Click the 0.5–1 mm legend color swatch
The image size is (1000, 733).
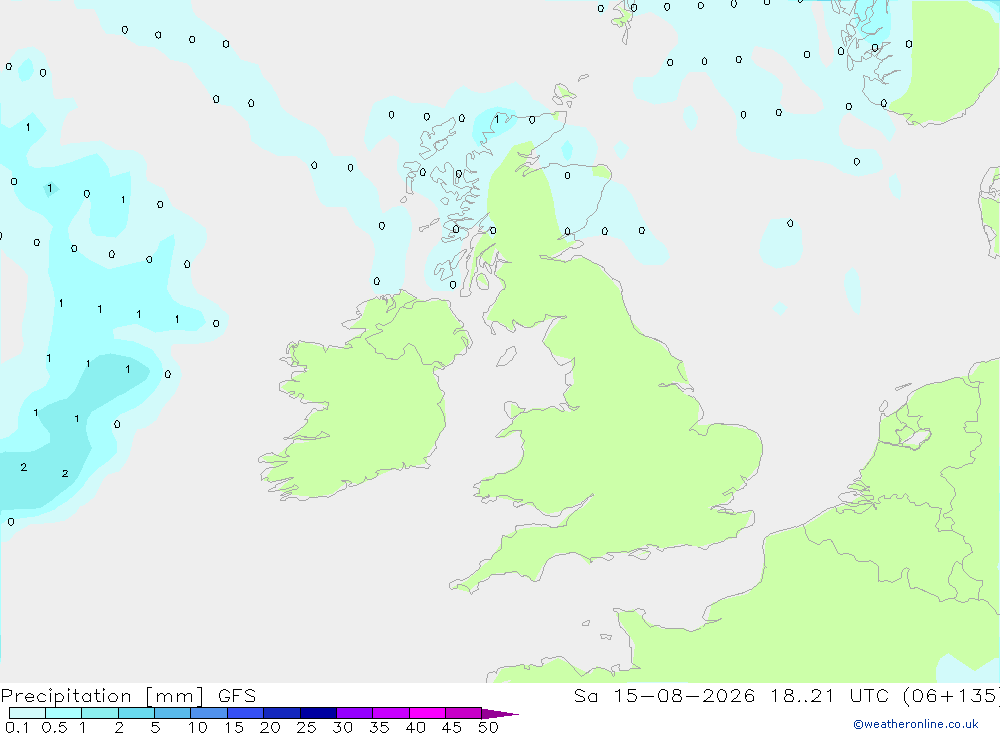[x=64, y=713]
